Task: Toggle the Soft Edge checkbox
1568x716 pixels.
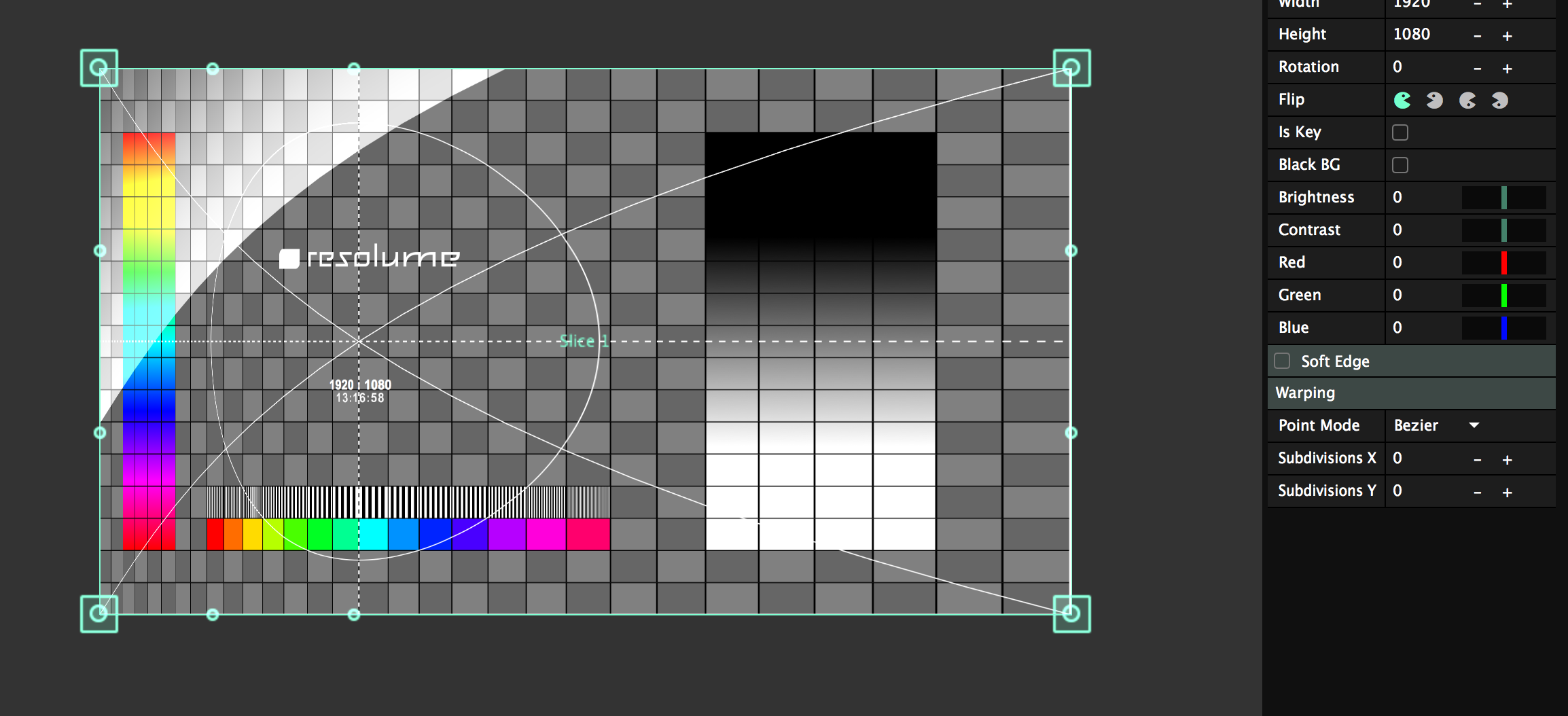Action: click(1282, 361)
